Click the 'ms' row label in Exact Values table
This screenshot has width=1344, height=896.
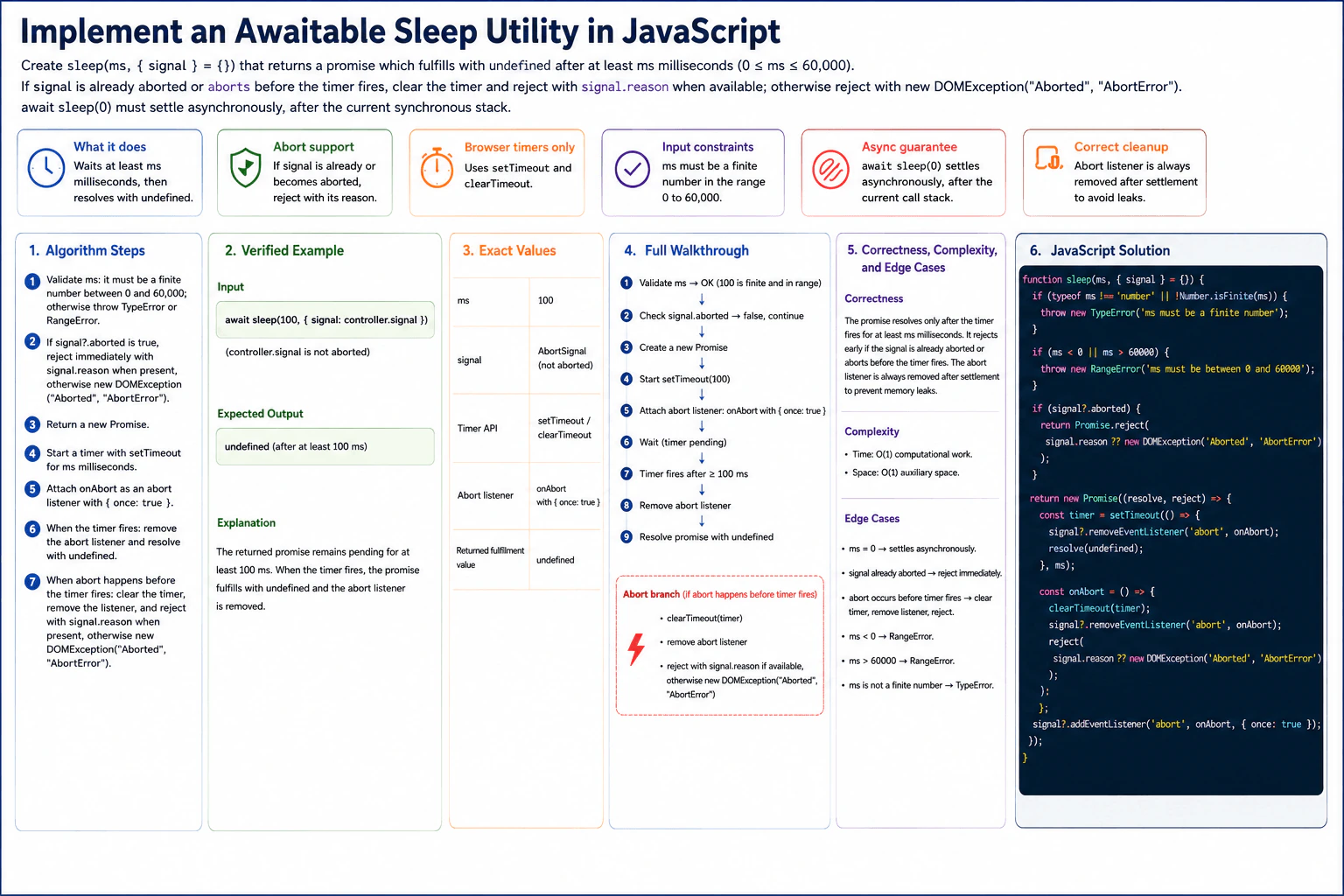464,300
